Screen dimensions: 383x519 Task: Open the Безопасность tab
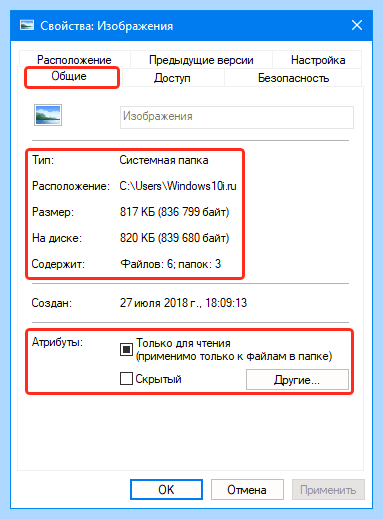(x=293, y=78)
